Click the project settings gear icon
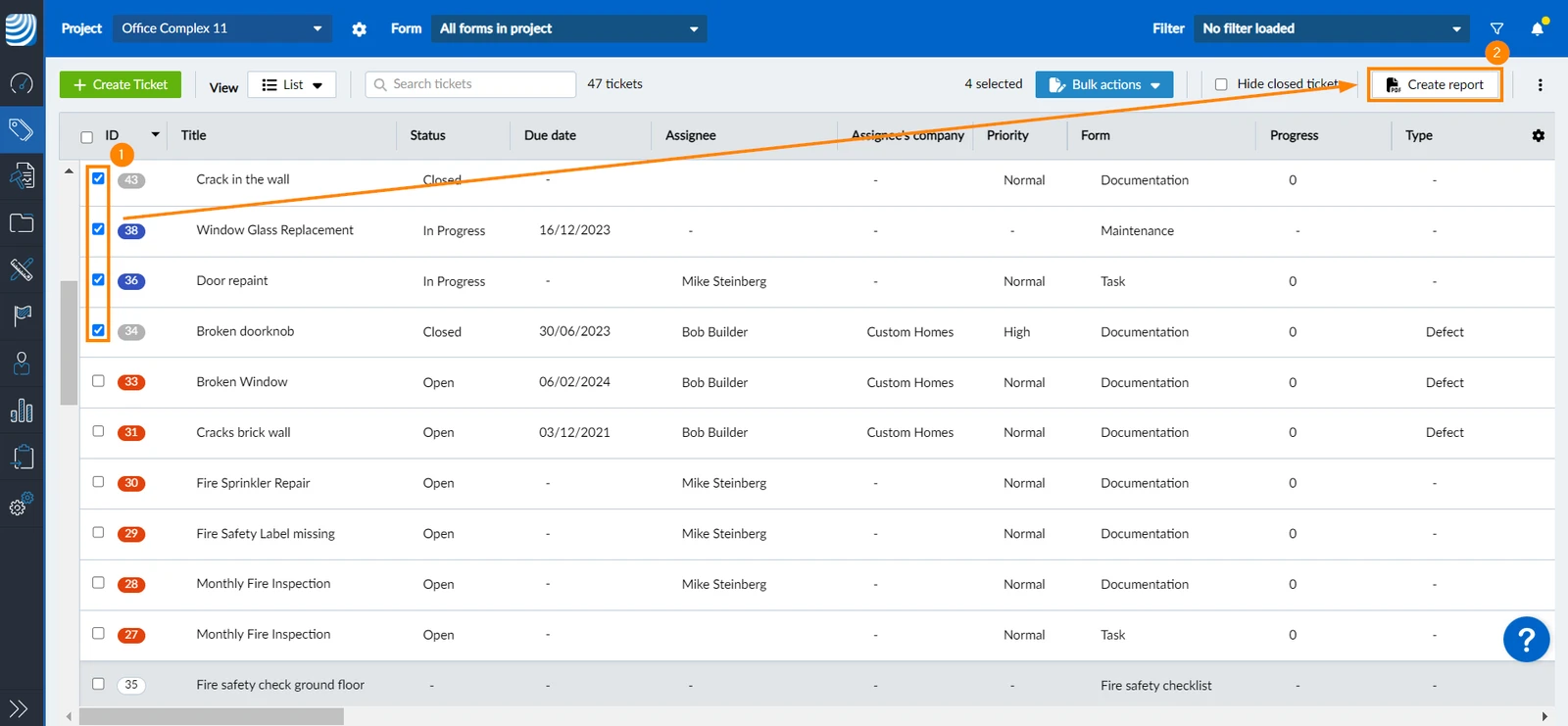The width and height of the screenshot is (1568, 726). (359, 29)
